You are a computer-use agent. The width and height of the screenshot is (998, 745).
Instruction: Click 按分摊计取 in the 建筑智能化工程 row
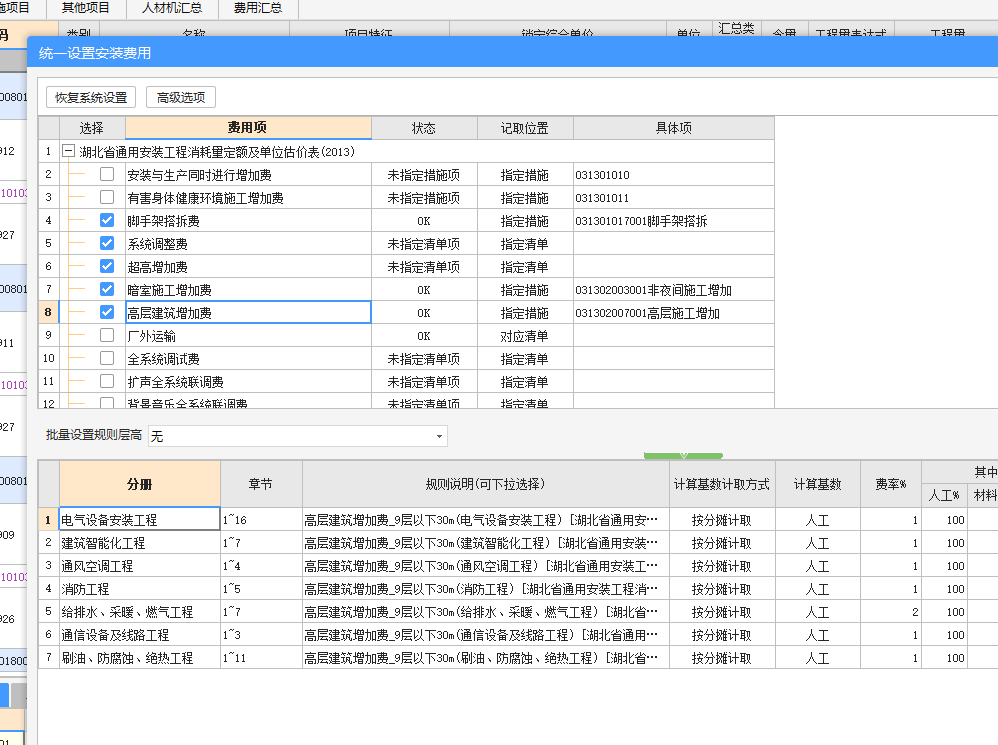click(x=722, y=543)
